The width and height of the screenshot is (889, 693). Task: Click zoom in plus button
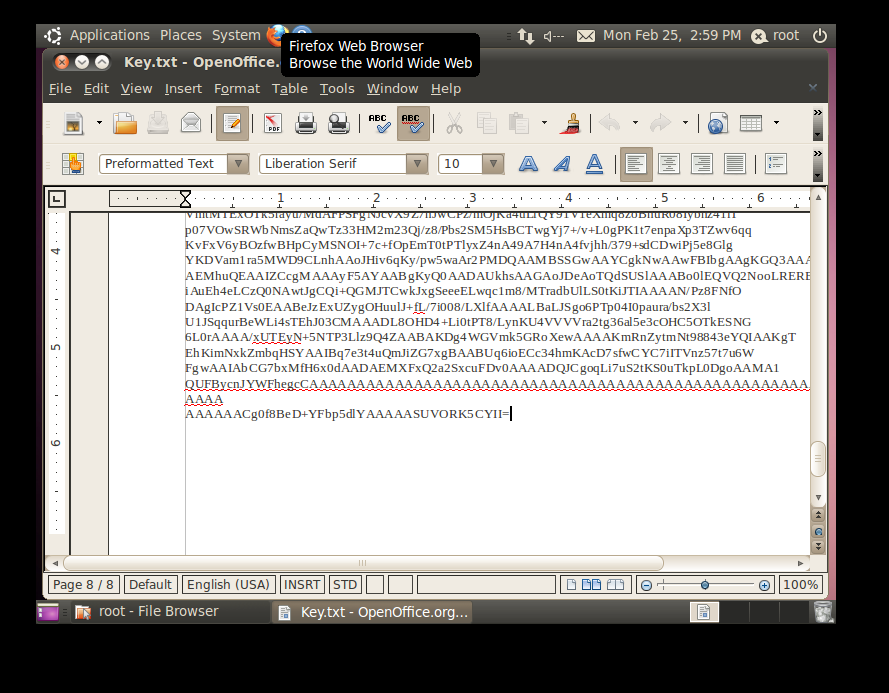(x=764, y=585)
